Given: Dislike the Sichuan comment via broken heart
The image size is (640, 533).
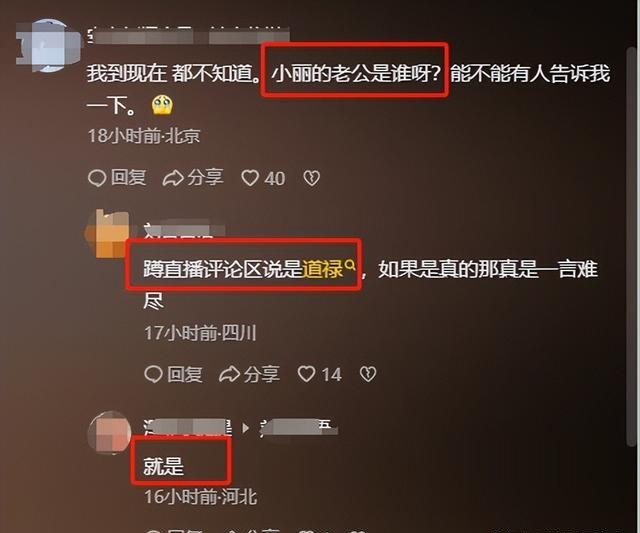Looking at the screenshot, I should (368, 374).
